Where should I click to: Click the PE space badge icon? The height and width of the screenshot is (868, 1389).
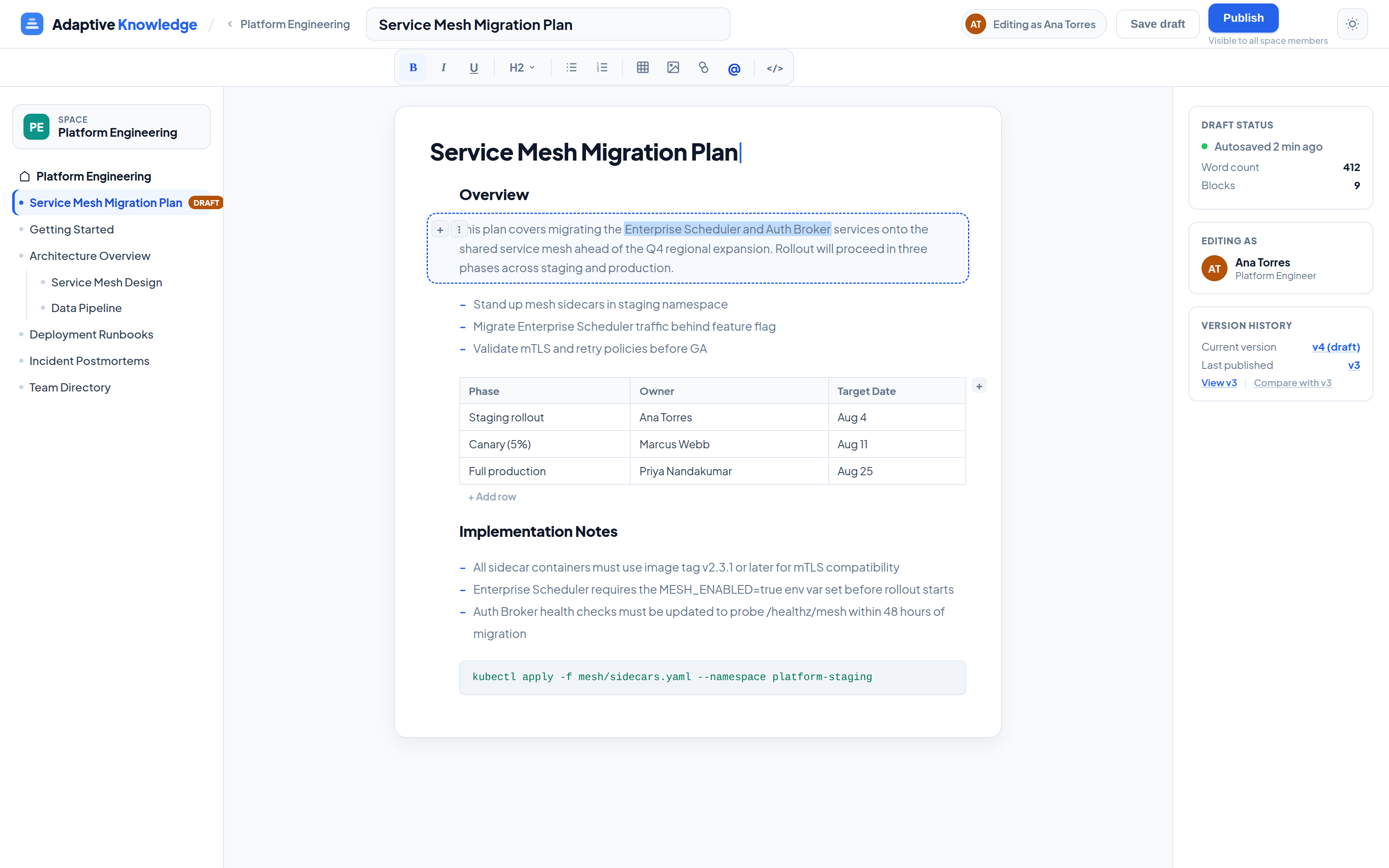36,127
